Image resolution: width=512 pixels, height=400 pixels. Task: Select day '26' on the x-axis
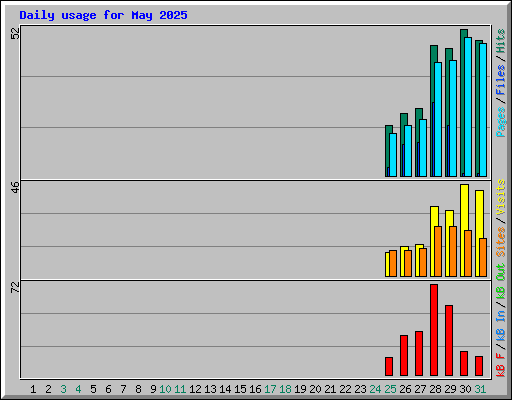[x=405, y=389]
